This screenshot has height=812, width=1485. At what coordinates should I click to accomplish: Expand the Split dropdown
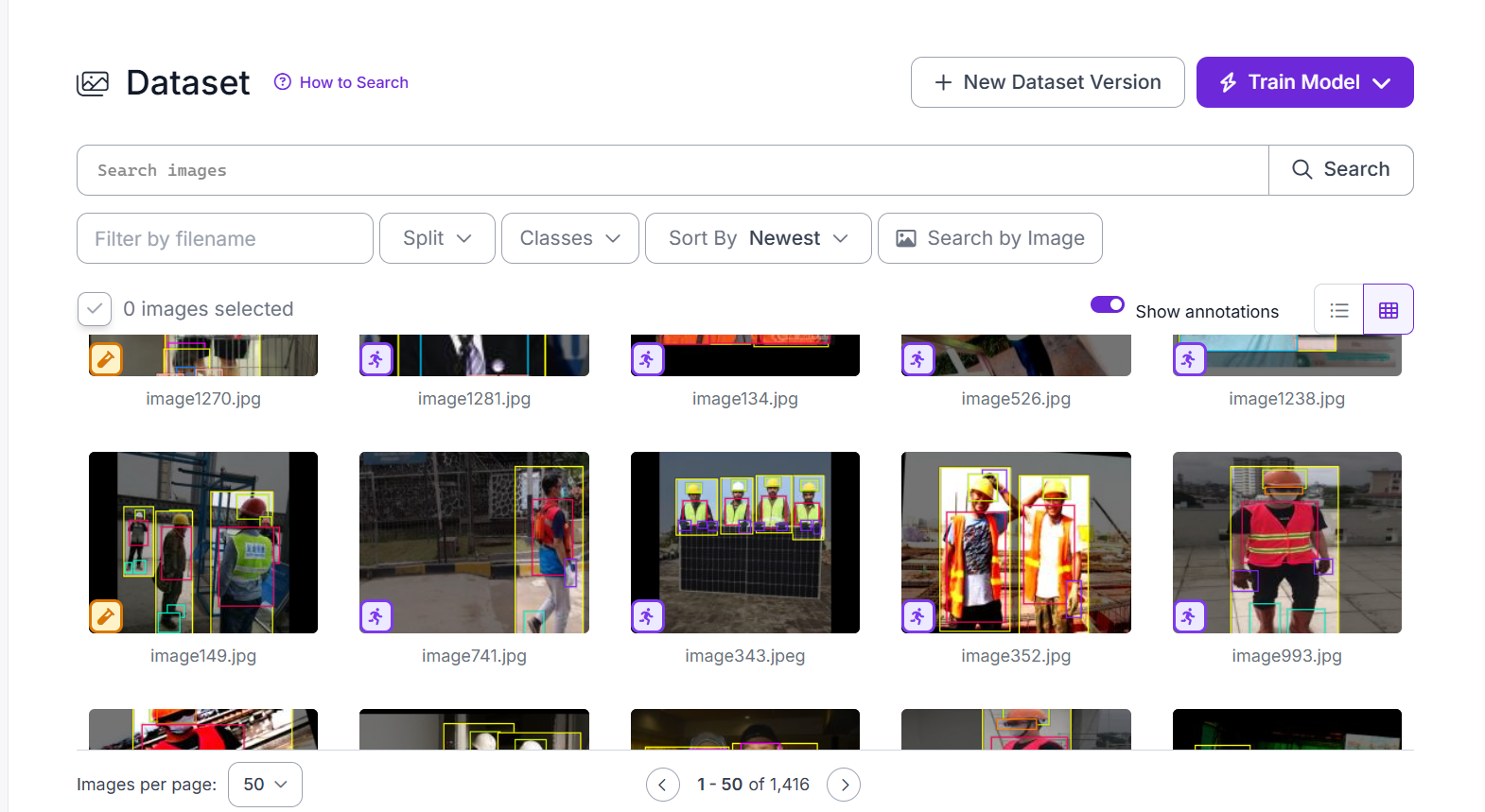tap(437, 238)
